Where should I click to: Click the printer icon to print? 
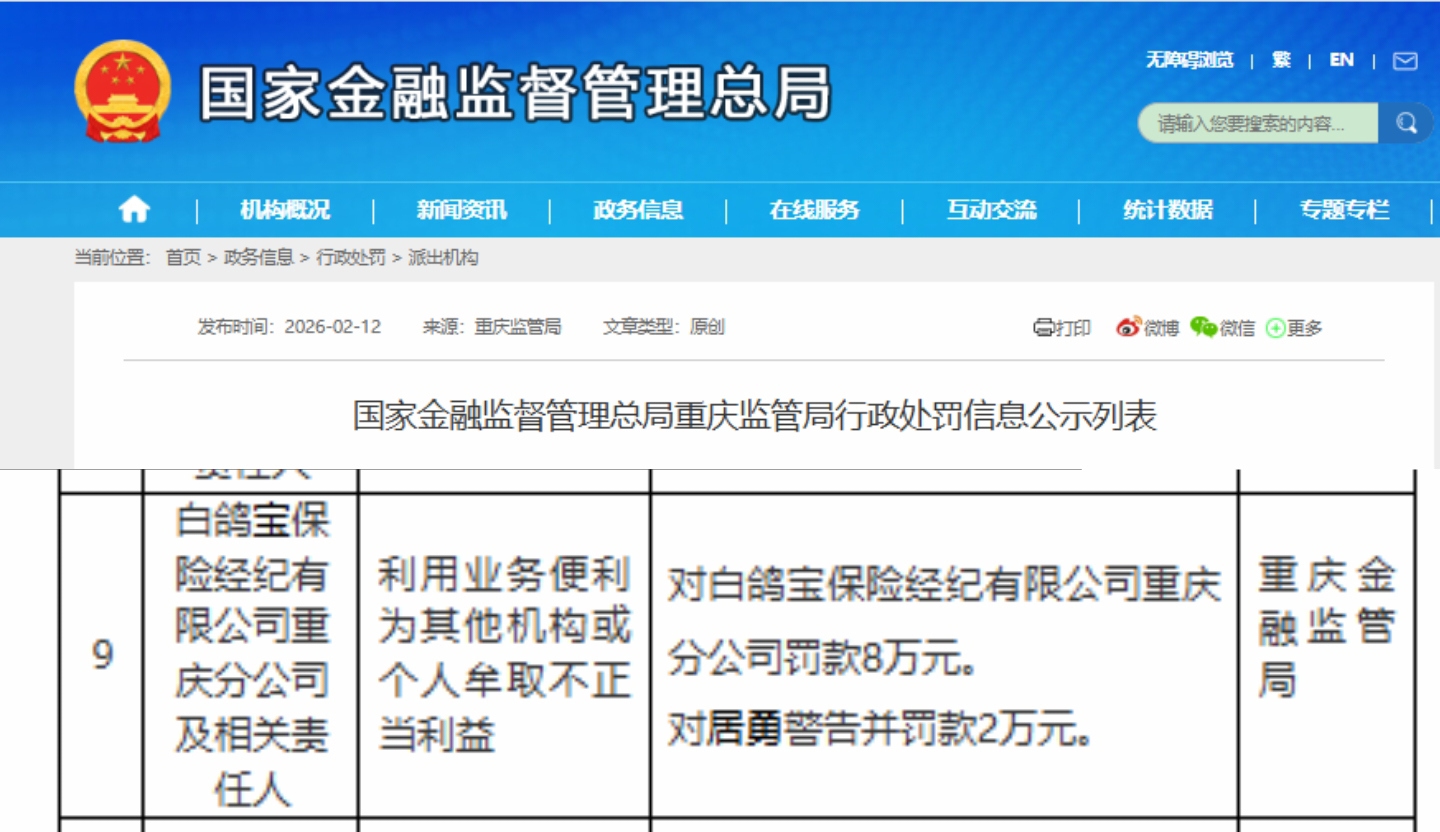pos(1043,328)
